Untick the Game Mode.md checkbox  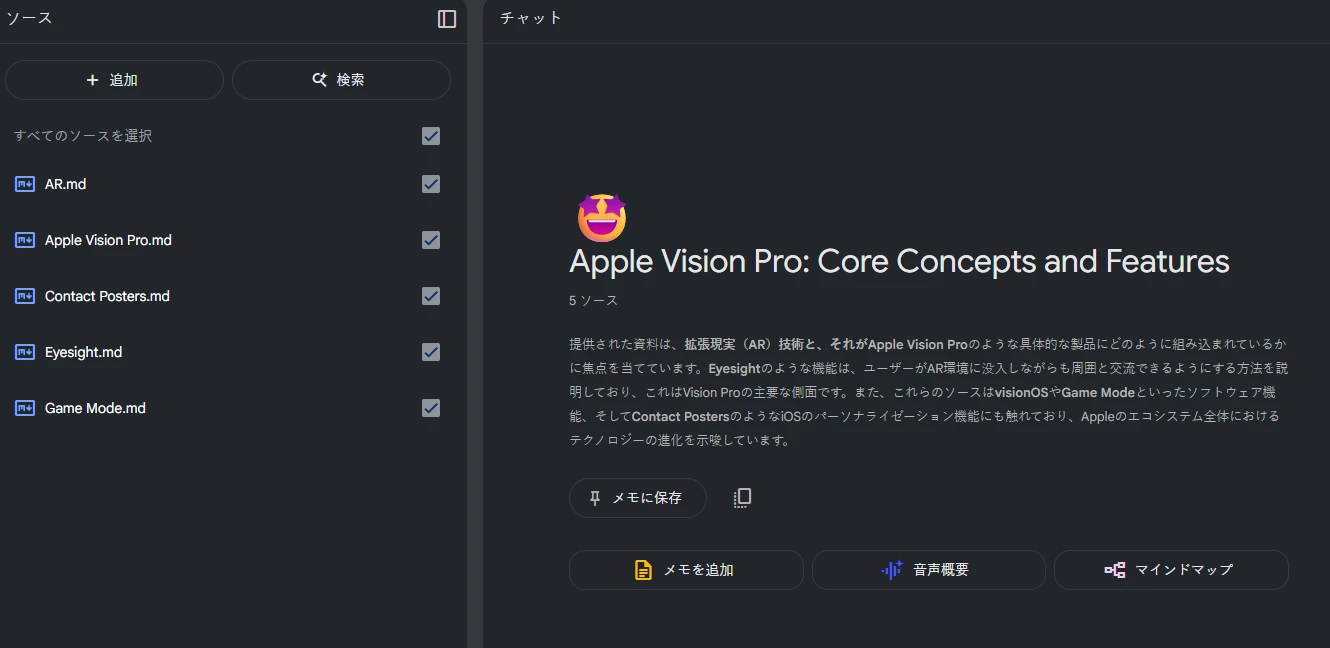431,408
